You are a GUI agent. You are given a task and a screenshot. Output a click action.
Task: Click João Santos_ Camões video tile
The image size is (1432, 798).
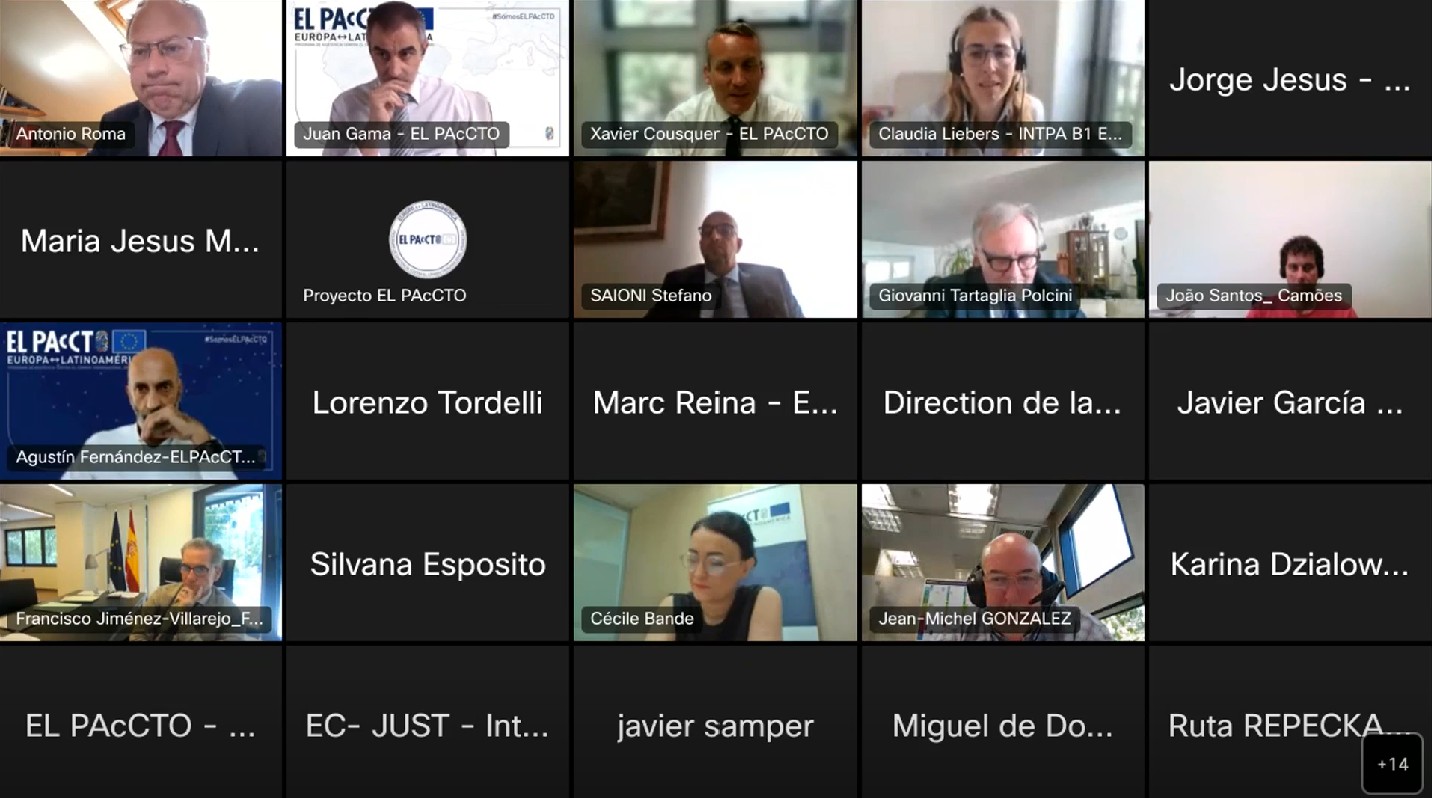(1290, 240)
